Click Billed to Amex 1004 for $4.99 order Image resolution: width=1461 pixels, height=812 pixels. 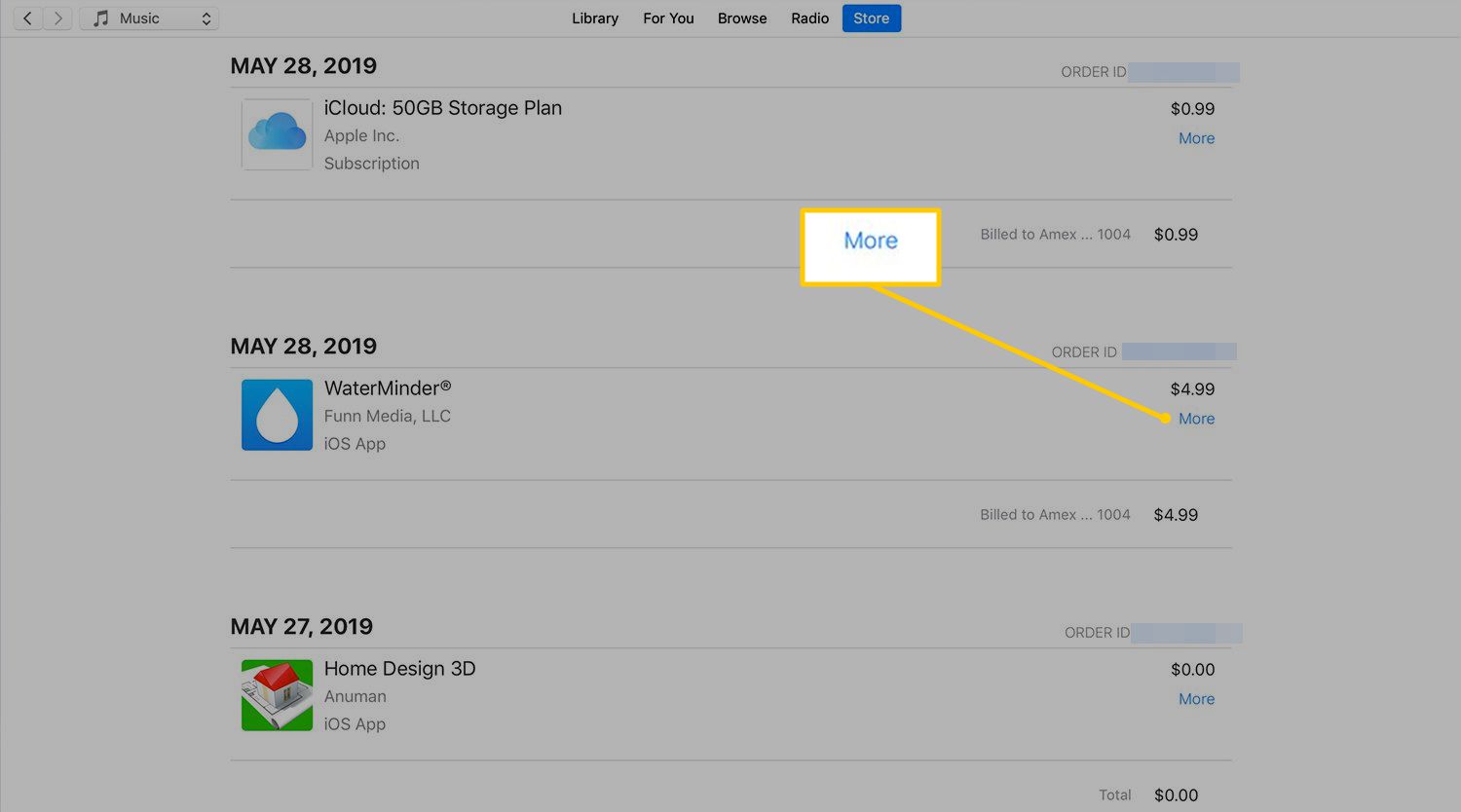[x=1055, y=515]
